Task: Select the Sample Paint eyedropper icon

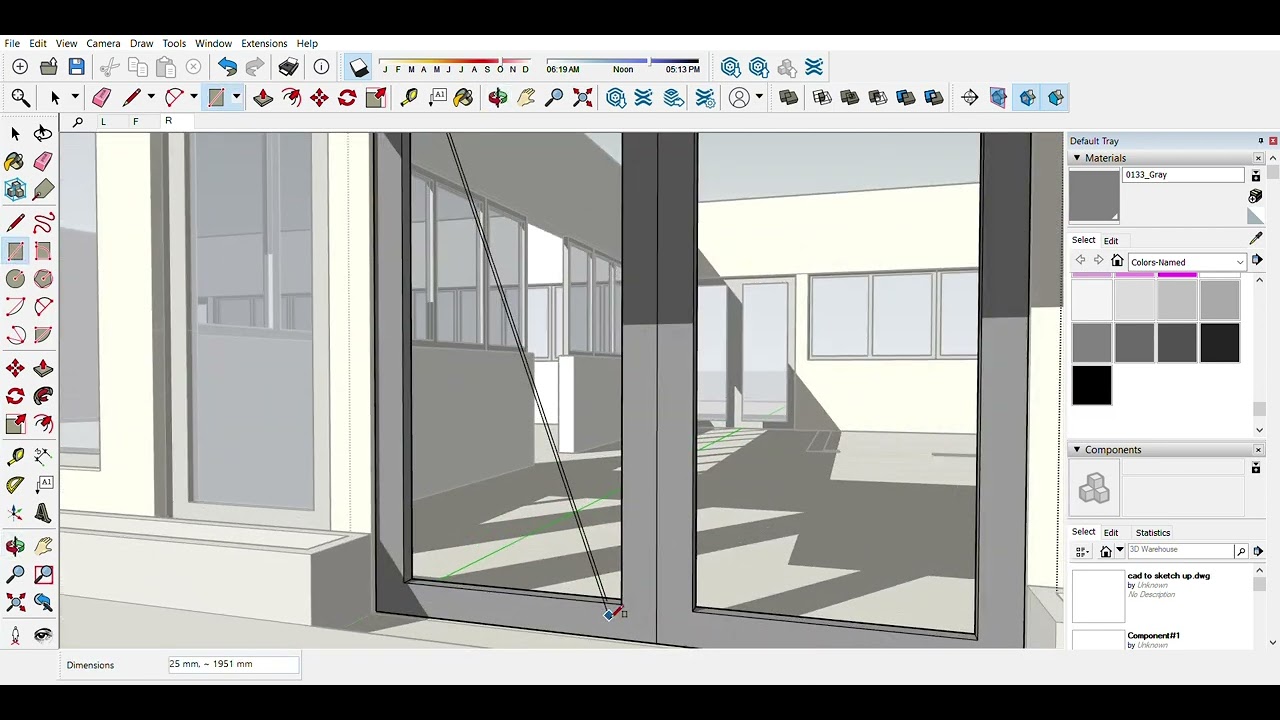Action: (1256, 238)
